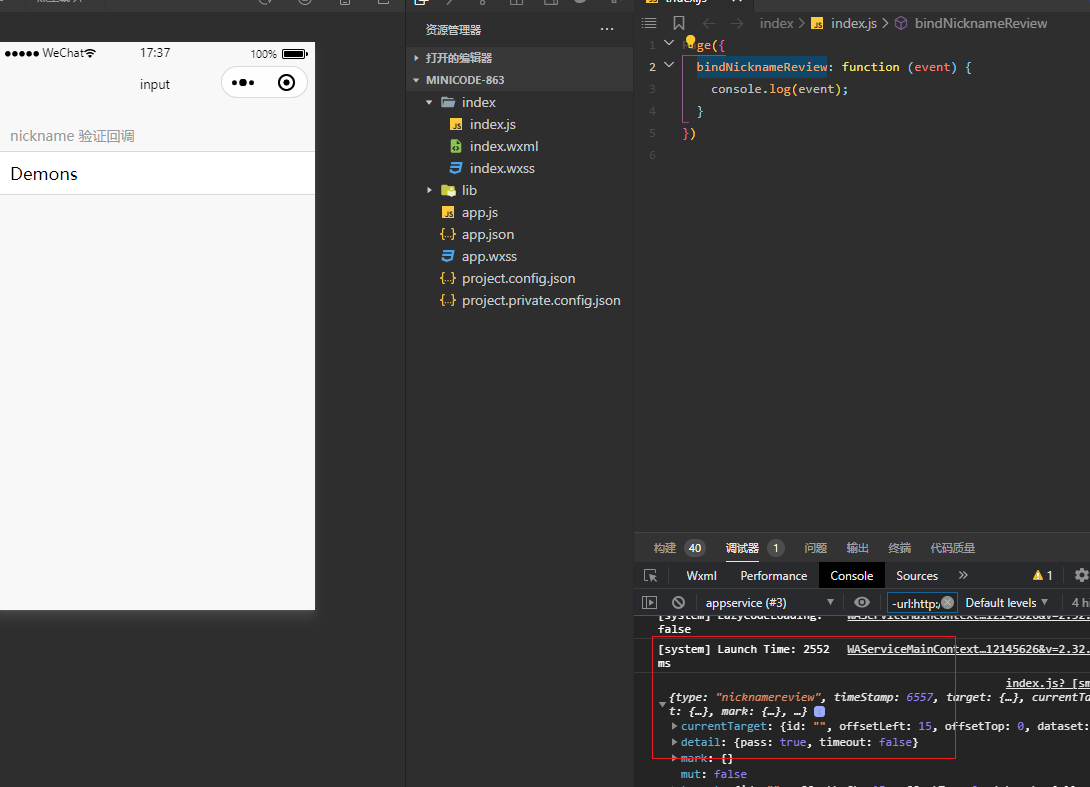
Task: Click the lightbulb quick-fix icon
Action: point(690,42)
